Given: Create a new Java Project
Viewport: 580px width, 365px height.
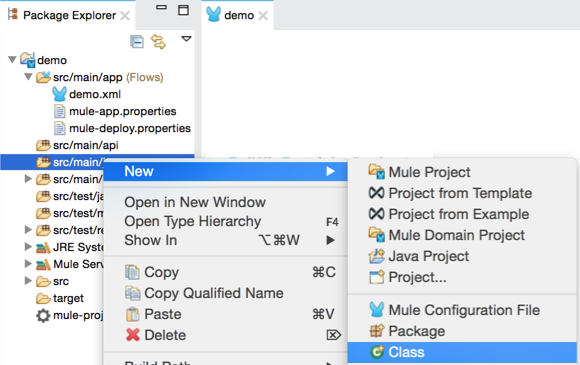Looking at the screenshot, I should click(429, 256).
